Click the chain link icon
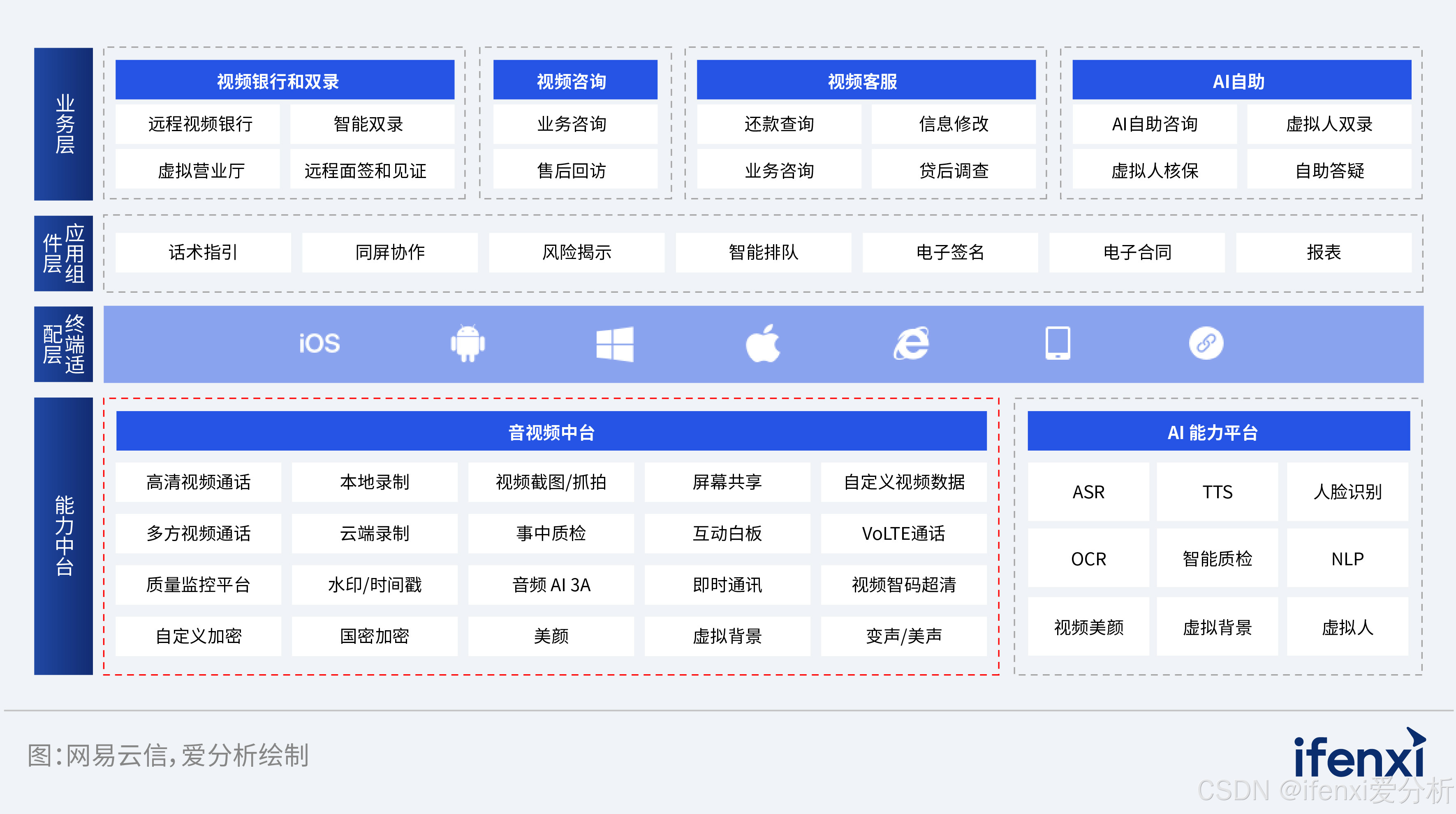Screen dimensions: 1456x814 tap(1206, 343)
